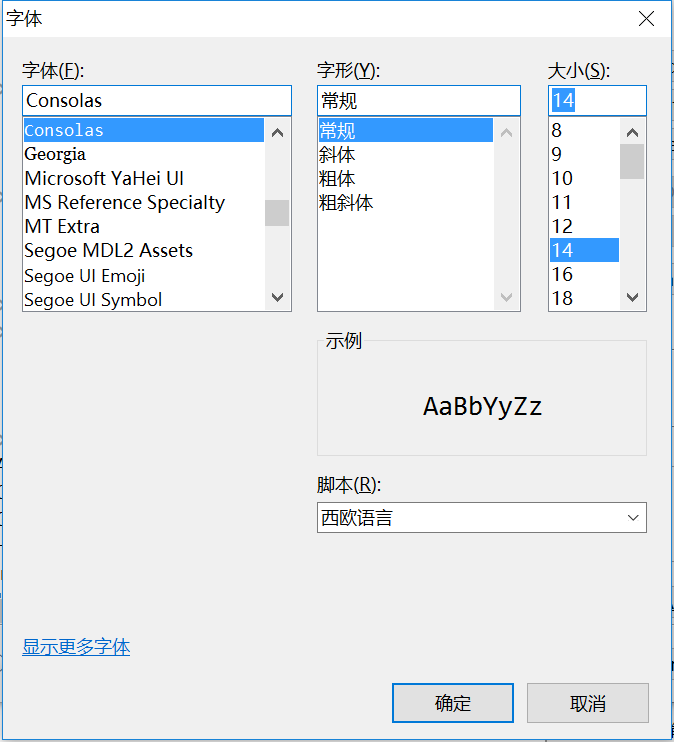Open 显示更多字体 link
674x742 pixels.
point(76,647)
